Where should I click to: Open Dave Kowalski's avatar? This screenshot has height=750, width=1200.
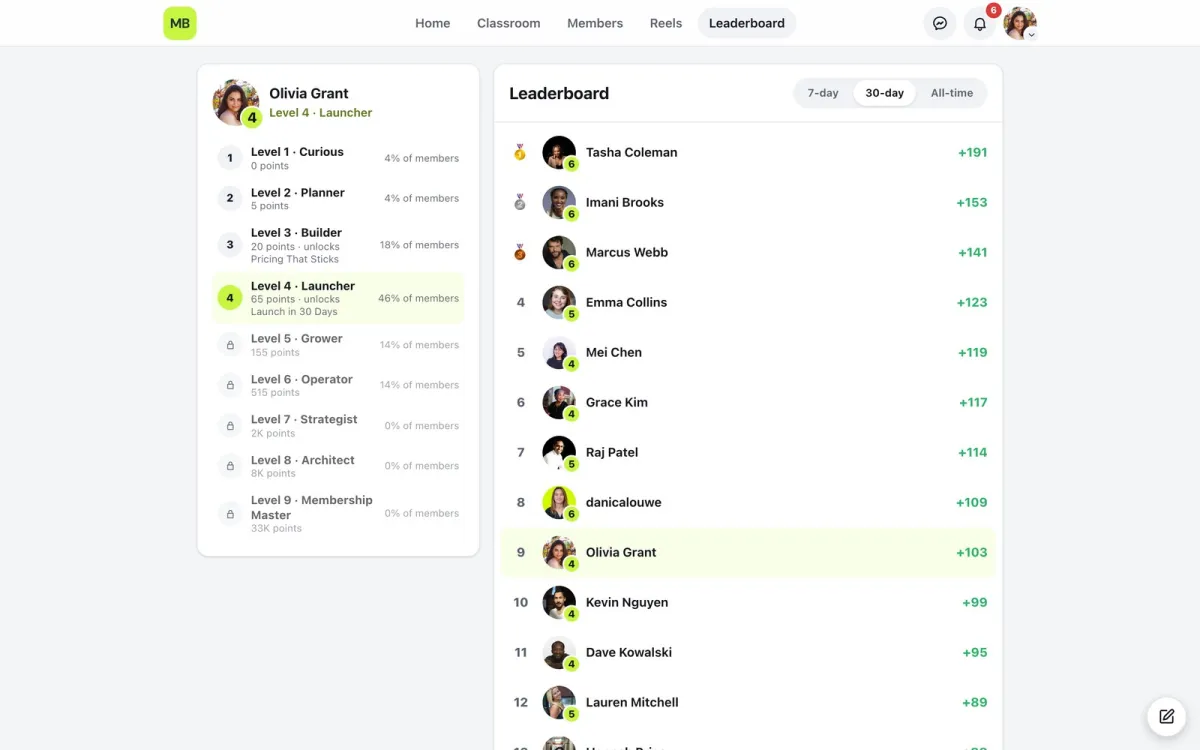(x=559, y=652)
